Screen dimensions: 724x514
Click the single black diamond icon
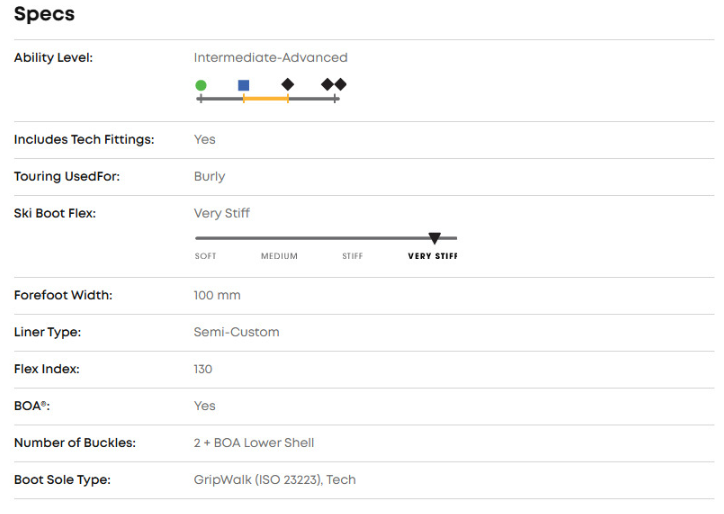point(288,85)
